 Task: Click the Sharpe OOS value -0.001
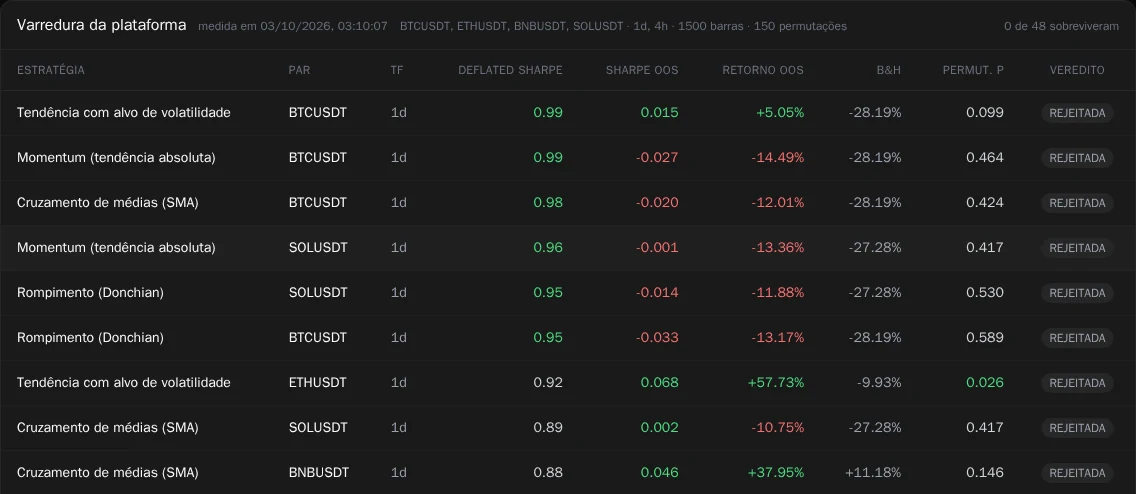click(657, 248)
